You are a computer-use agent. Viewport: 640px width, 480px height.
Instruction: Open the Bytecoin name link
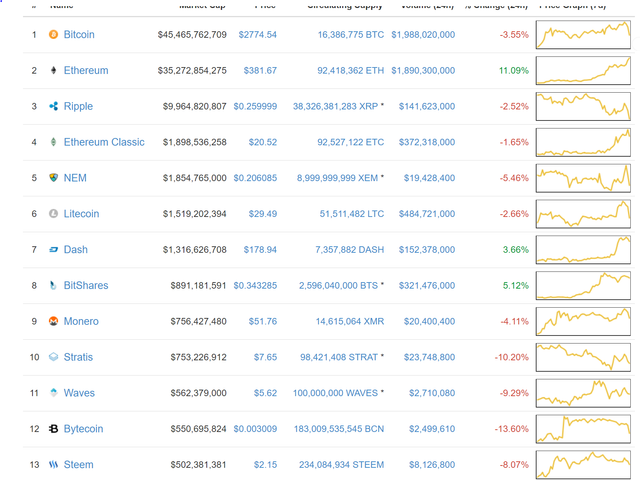pos(84,429)
